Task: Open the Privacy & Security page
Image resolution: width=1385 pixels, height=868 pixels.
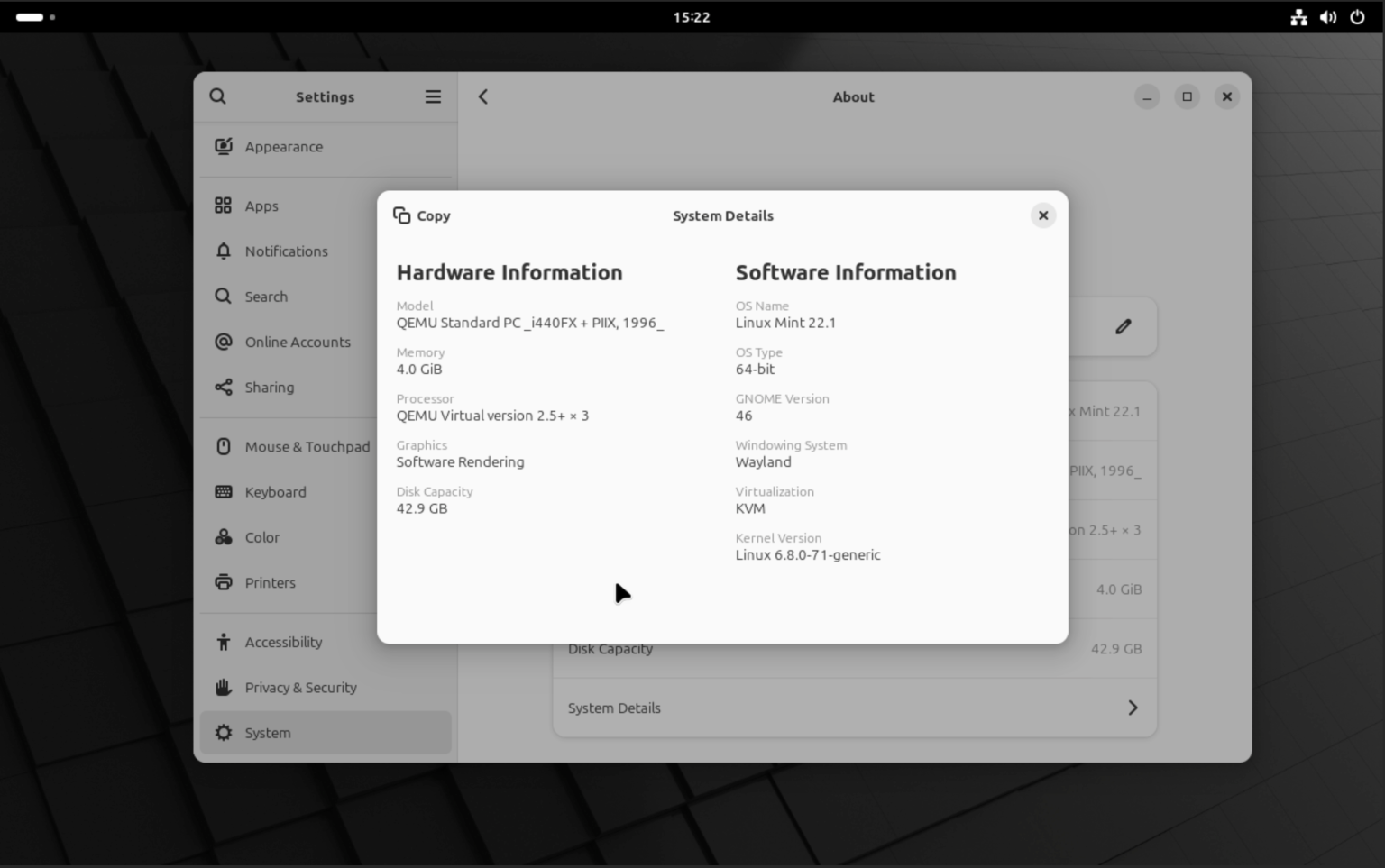Action: point(299,687)
